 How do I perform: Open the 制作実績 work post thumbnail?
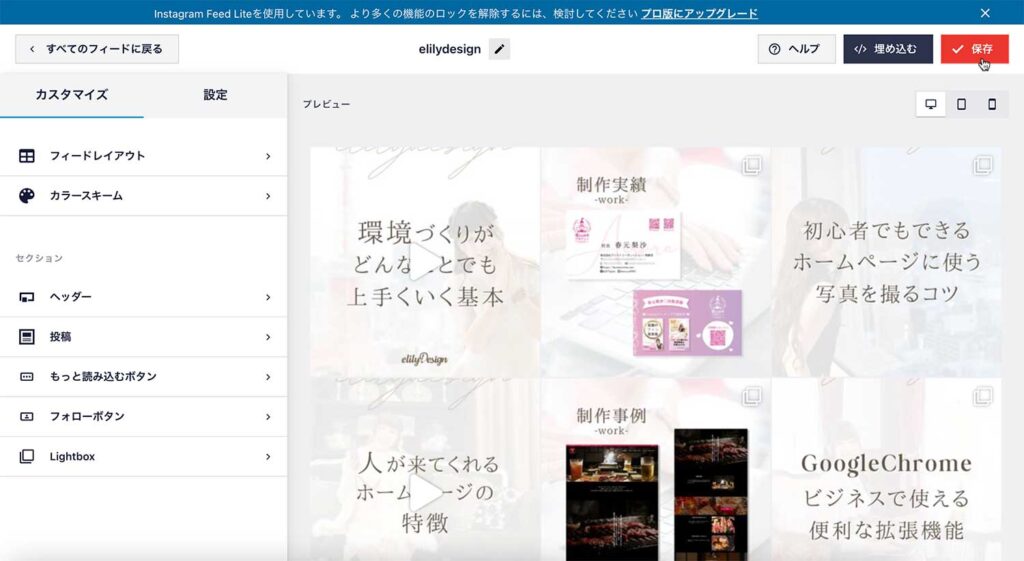655,262
